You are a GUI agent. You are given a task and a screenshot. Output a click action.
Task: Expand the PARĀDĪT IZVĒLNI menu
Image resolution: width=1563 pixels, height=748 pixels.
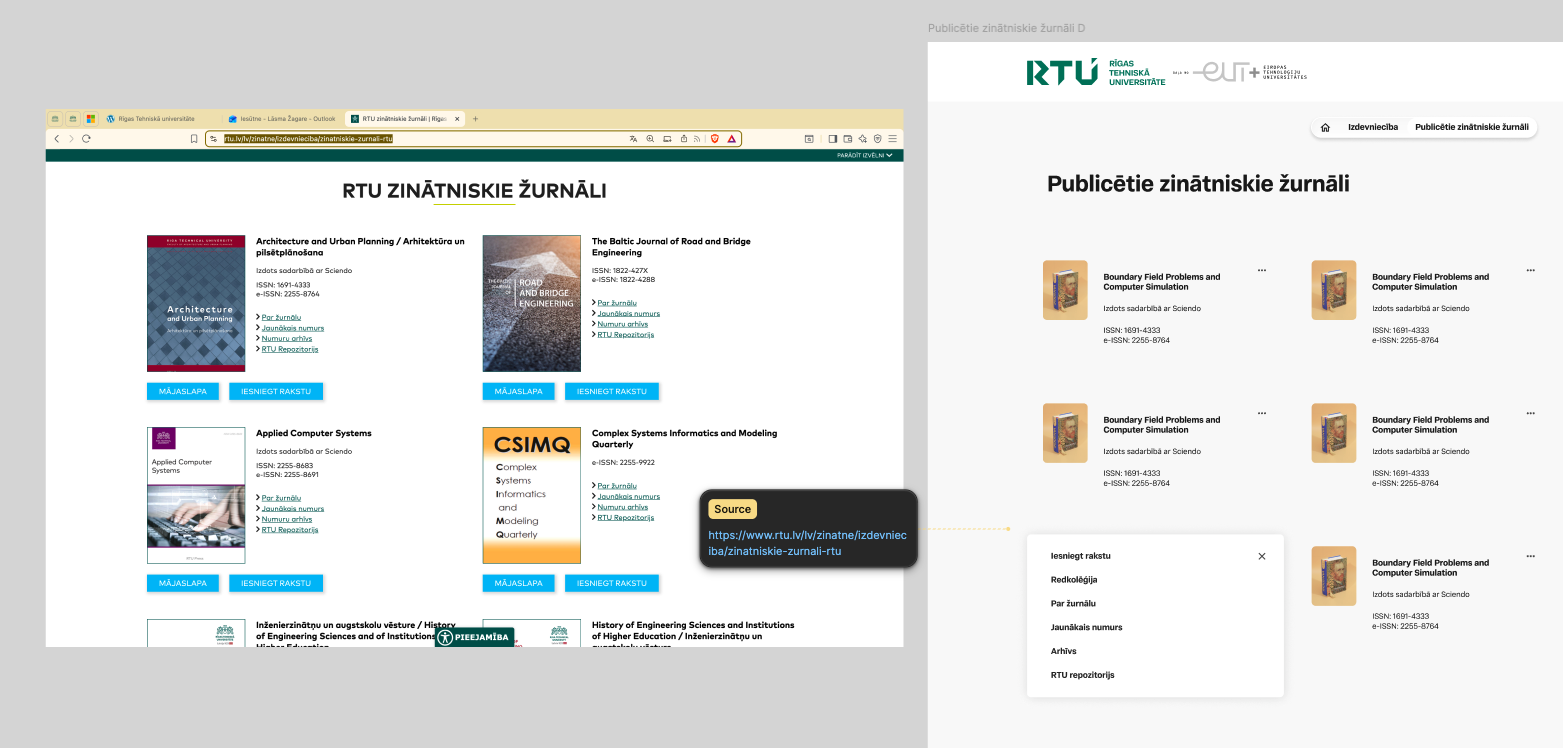pos(864,155)
